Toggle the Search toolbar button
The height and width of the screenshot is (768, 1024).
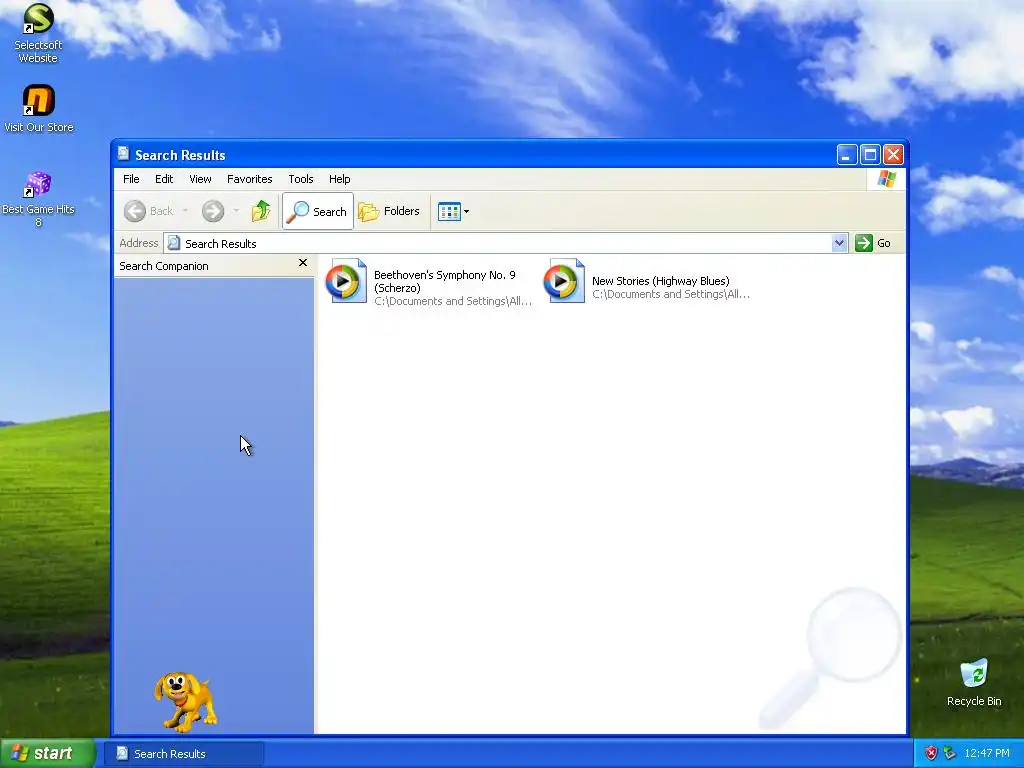point(317,211)
